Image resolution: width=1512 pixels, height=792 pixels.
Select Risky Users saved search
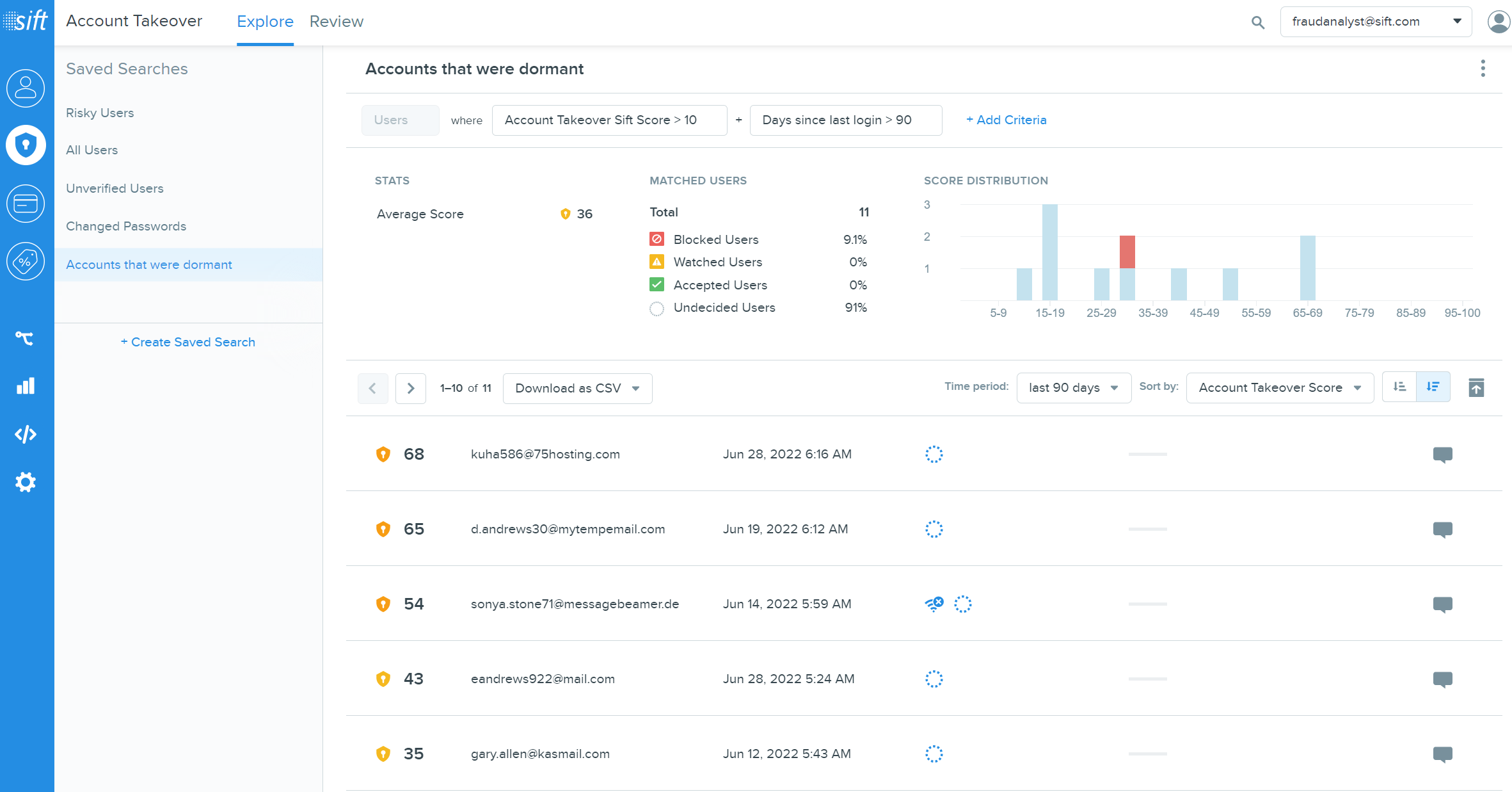coord(100,113)
